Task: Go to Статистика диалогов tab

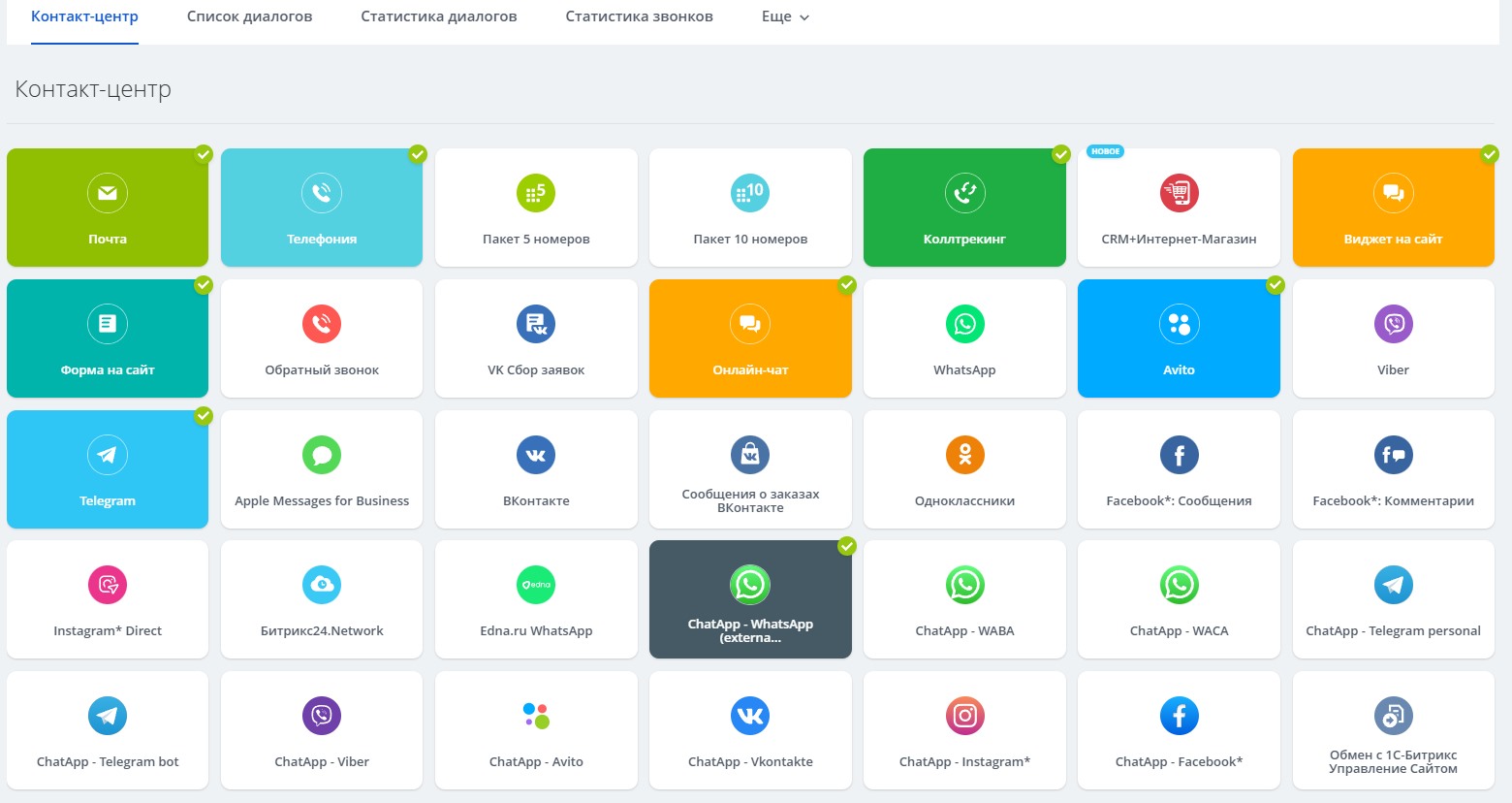Action: tap(439, 16)
